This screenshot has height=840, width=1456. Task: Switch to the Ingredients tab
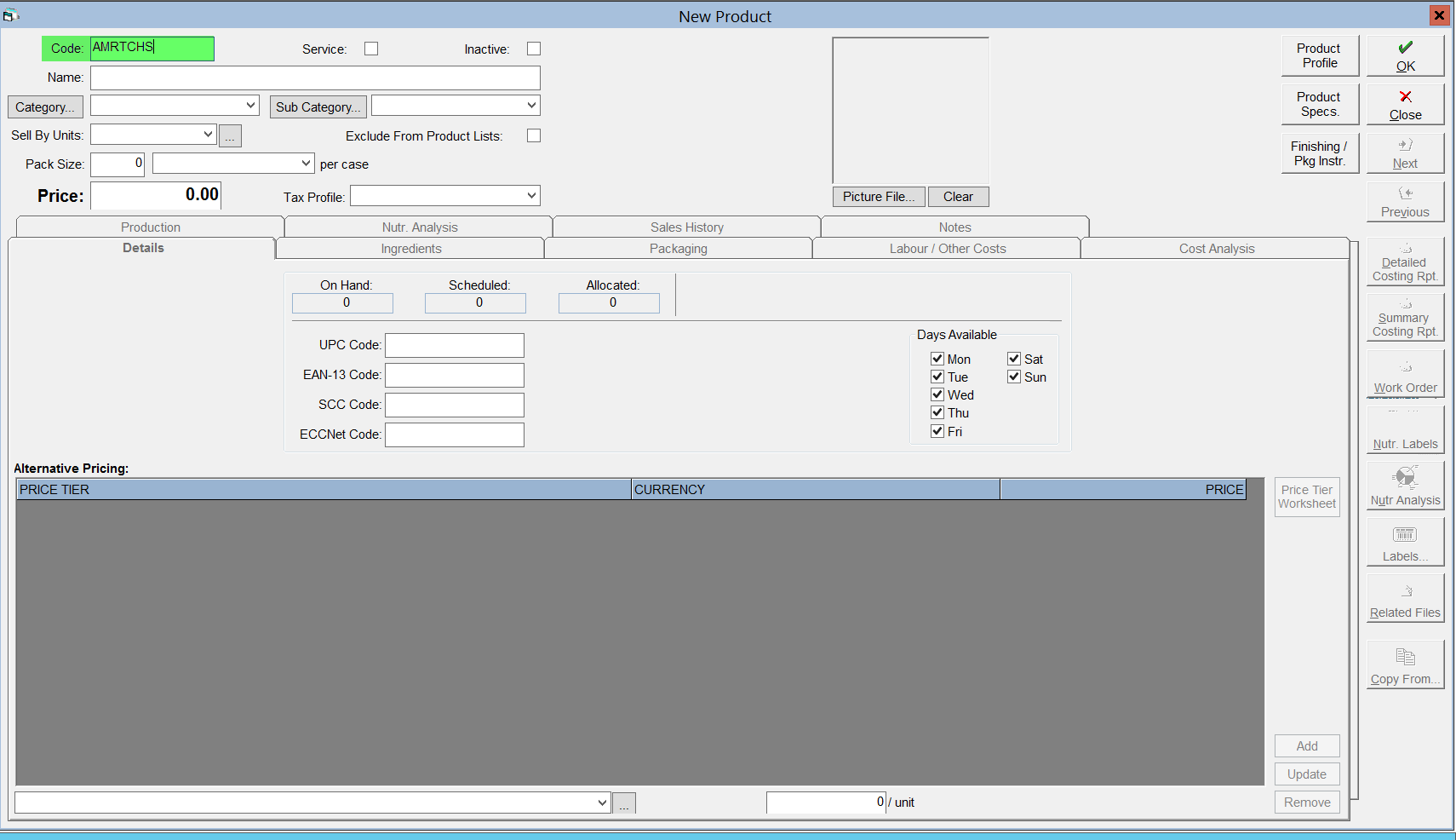(410, 249)
